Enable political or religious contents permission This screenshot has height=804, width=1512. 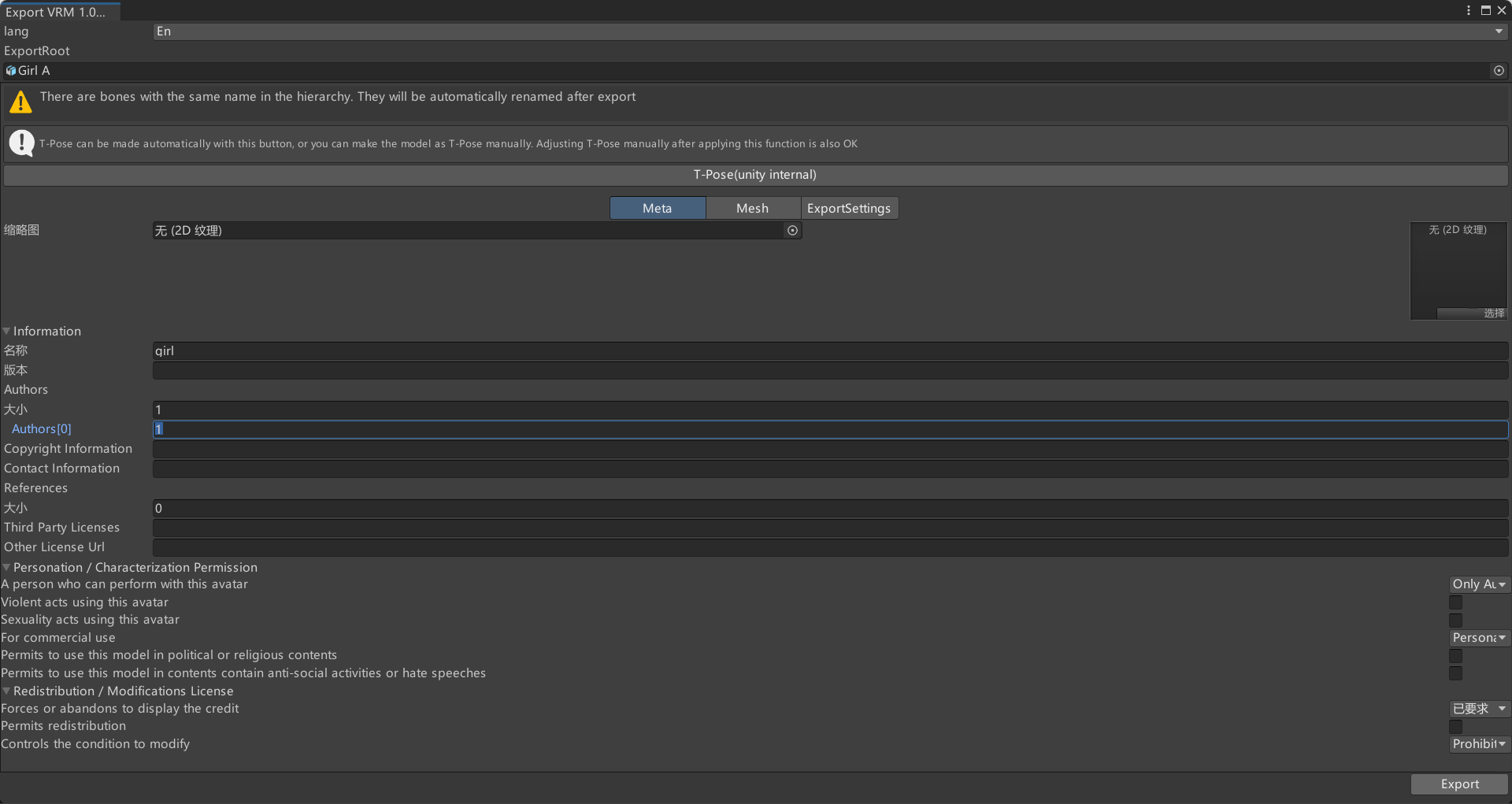(x=1455, y=656)
